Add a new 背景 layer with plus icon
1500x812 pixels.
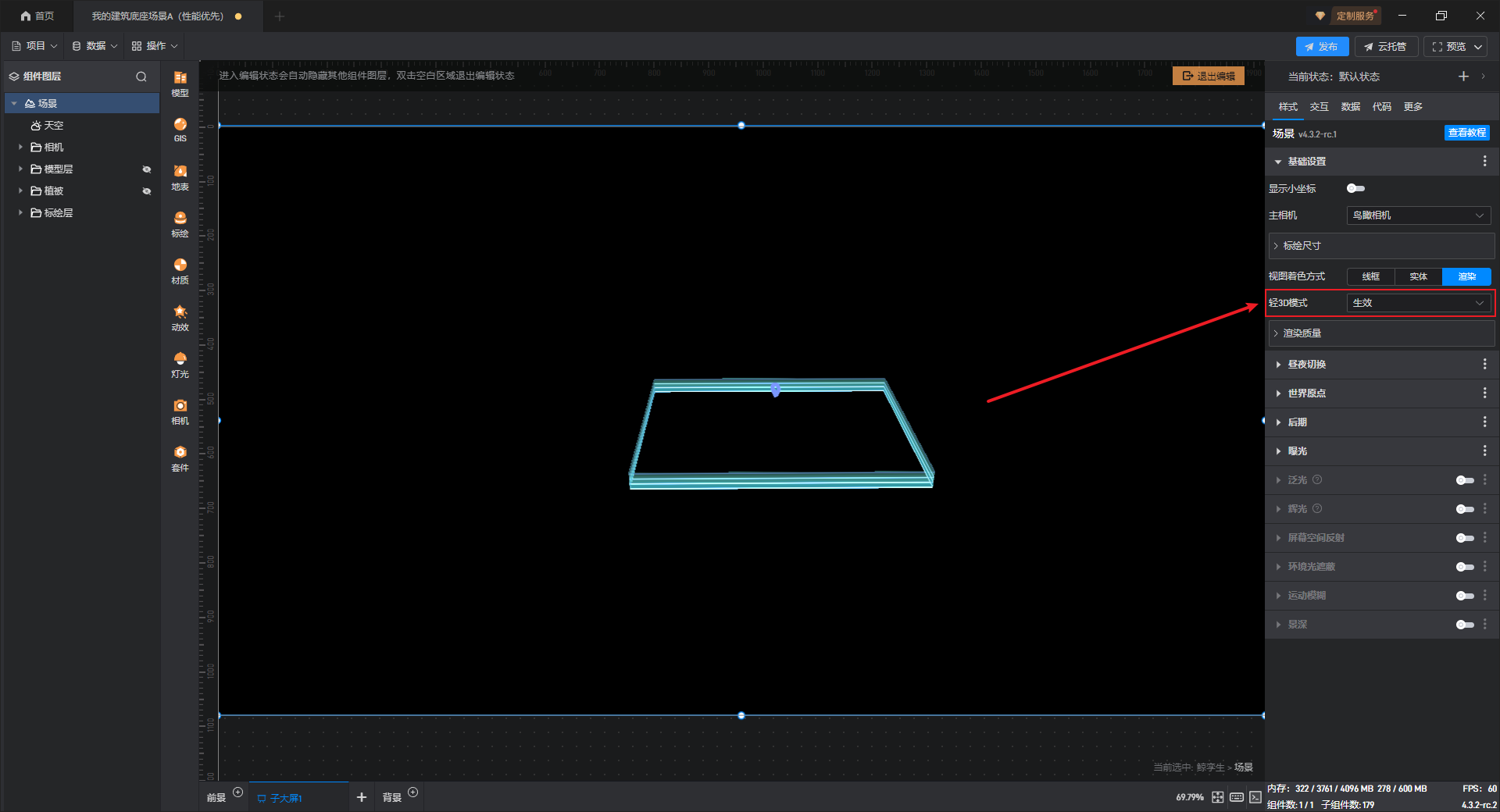pyautogui.click(x=413, y=792)
